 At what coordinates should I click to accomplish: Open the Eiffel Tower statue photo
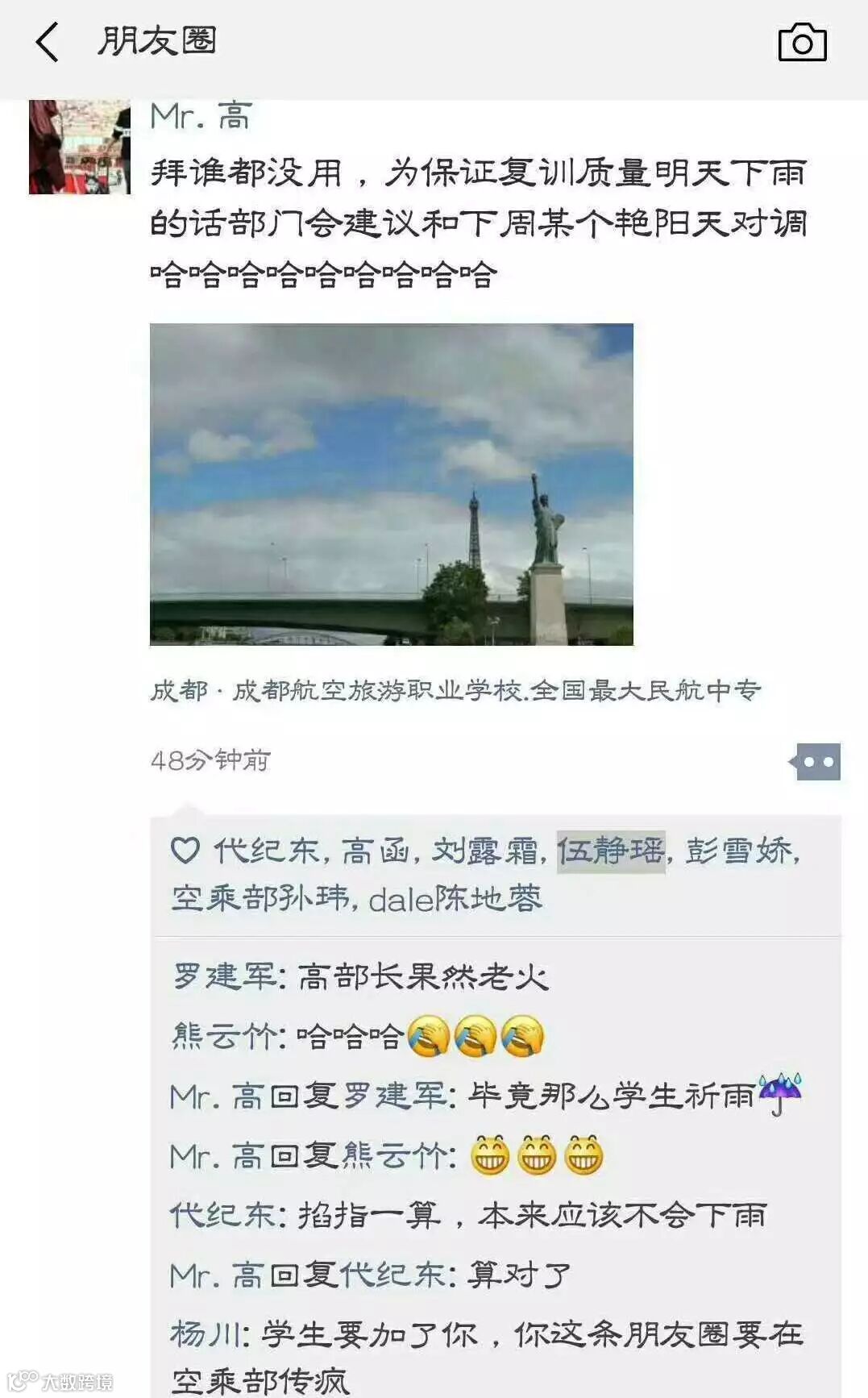point(392,485)
